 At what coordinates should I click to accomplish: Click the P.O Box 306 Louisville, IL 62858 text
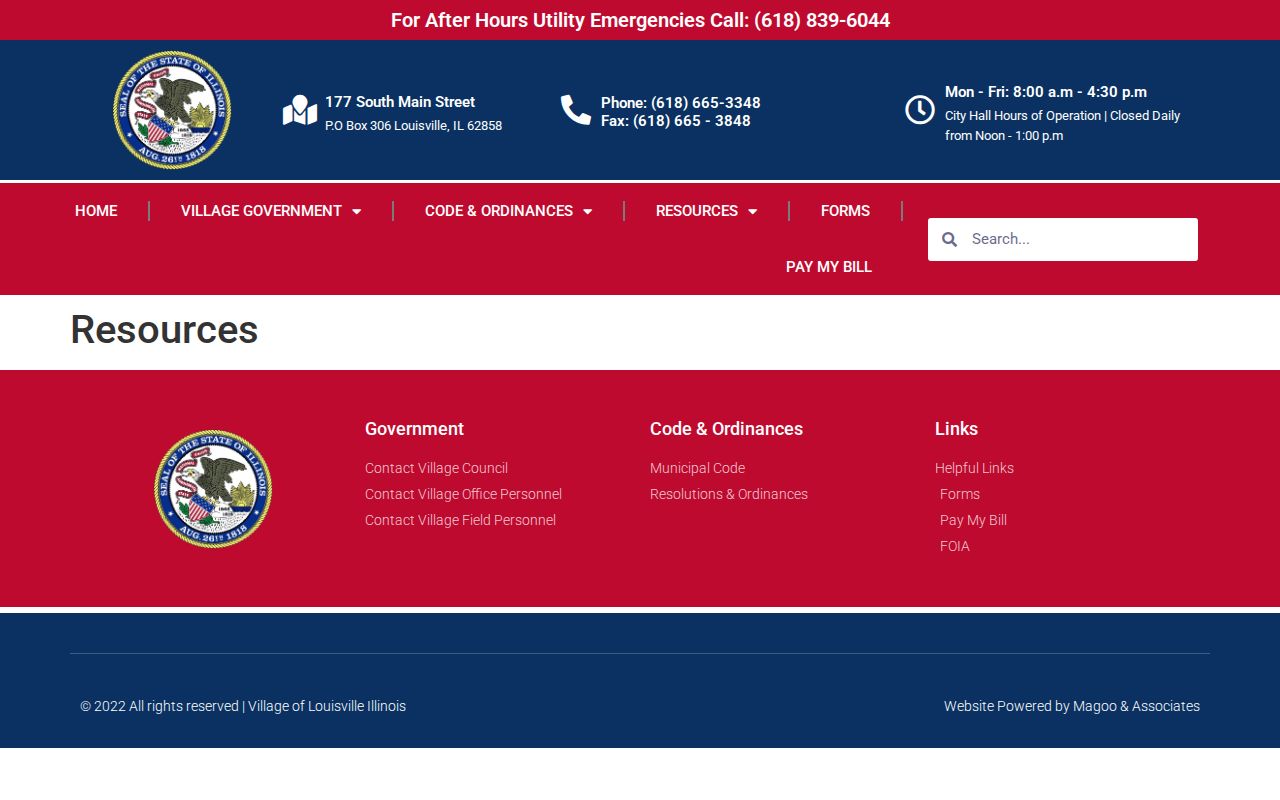coord(413,126)
